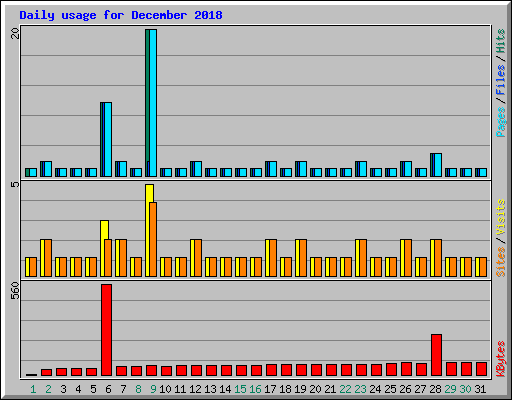Click the green day label '30'

pos(465,389)
